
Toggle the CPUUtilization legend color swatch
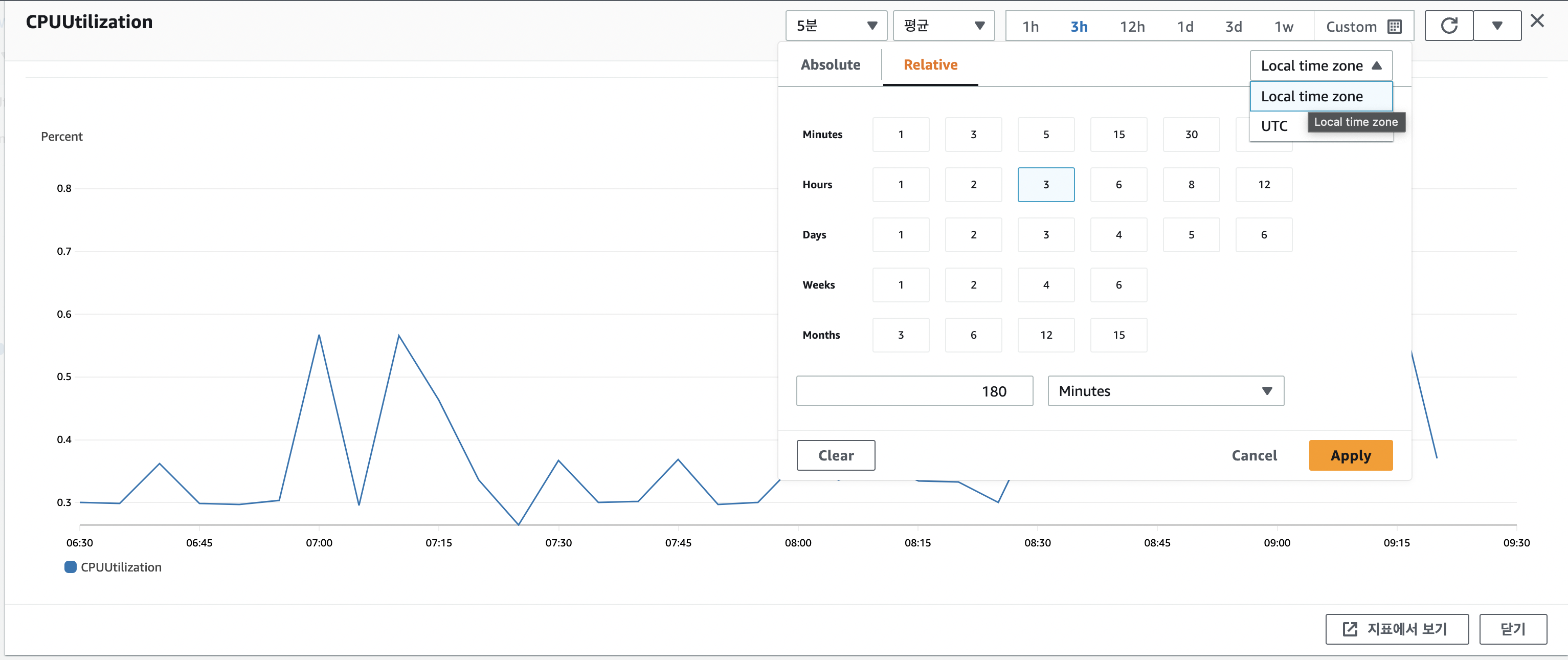coord(71,567)
